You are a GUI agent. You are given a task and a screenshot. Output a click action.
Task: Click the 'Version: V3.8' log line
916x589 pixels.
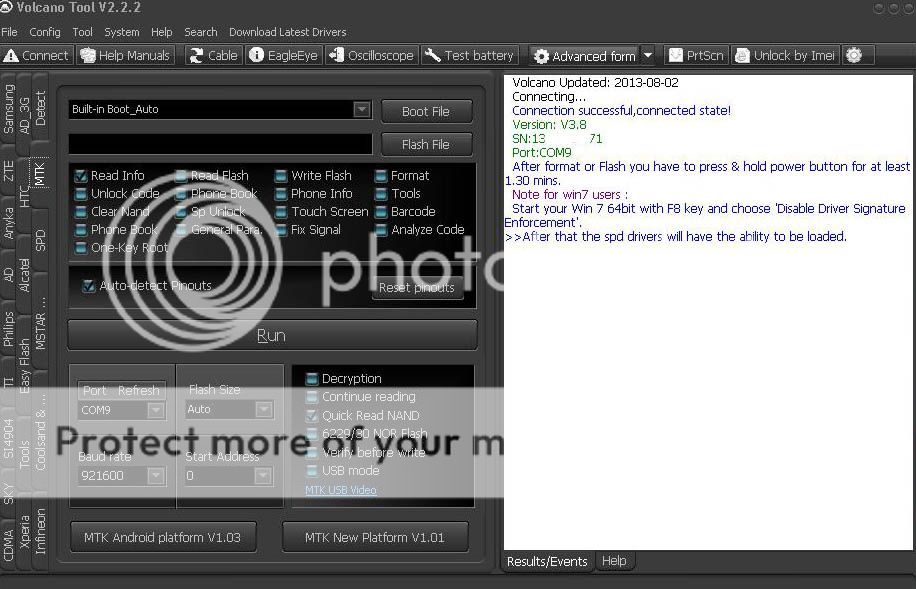[x=549, y=124]
